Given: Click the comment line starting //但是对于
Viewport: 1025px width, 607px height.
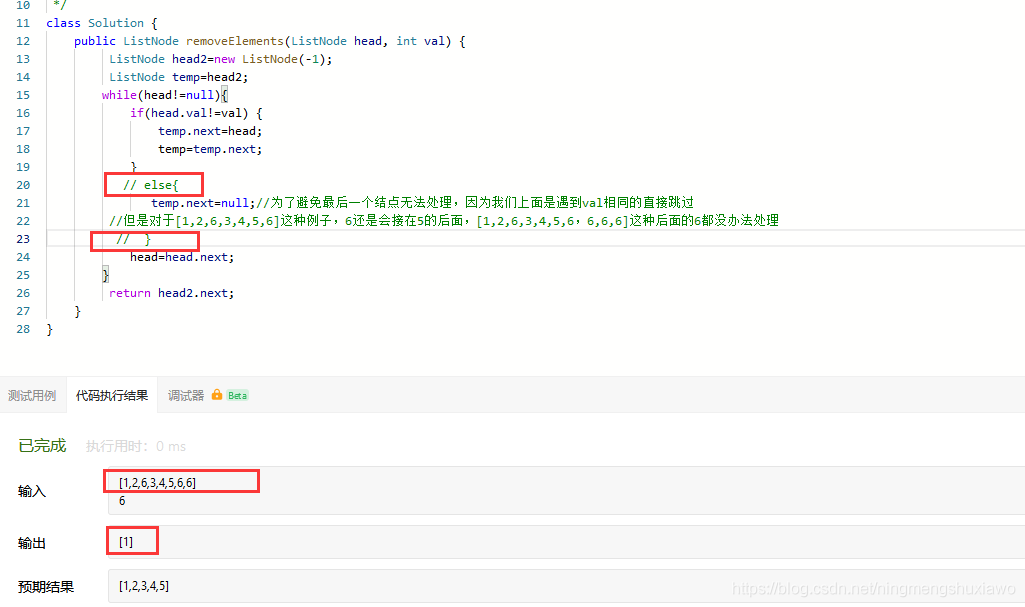Looking at the screenshot, I should (444, 221).
